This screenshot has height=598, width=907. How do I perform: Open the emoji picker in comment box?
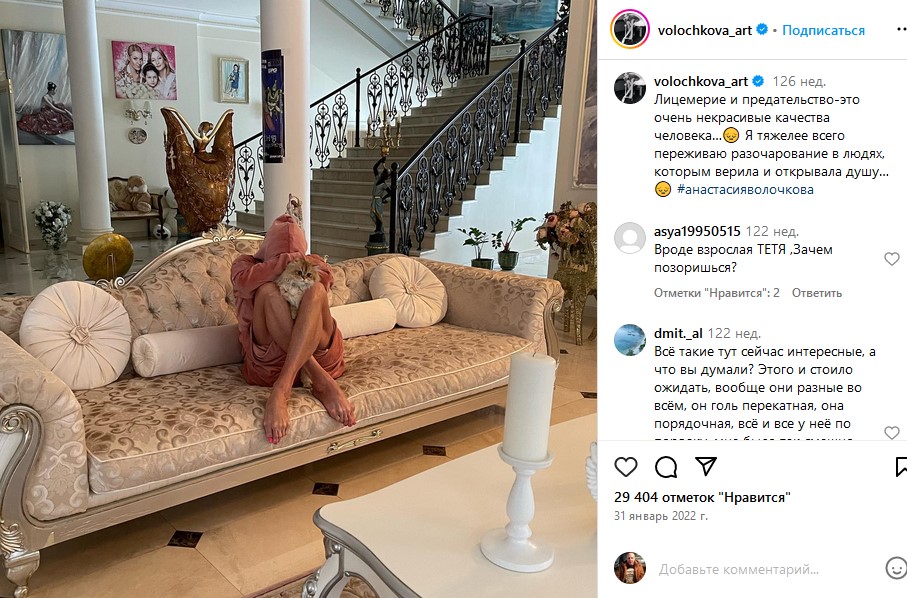(896, 568)
